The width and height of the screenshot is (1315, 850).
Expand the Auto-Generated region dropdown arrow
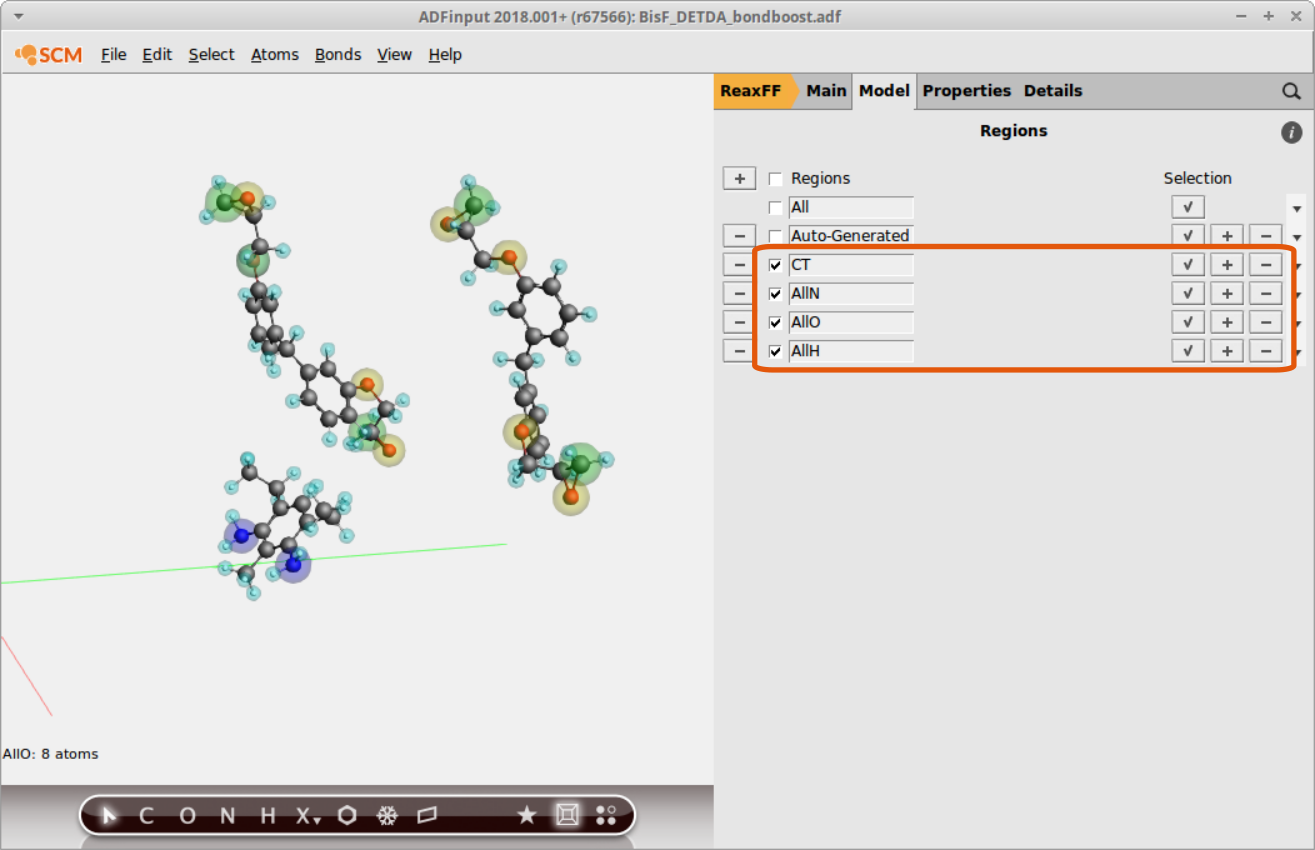click(1297, 238)
